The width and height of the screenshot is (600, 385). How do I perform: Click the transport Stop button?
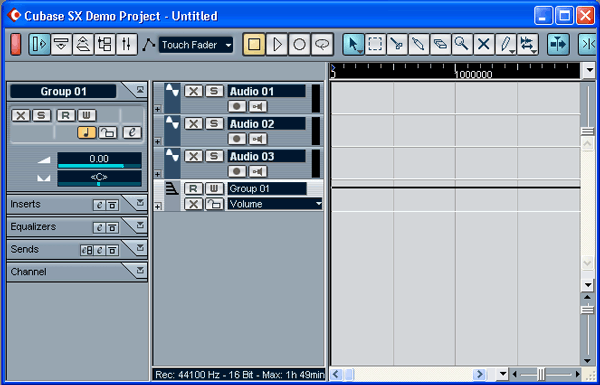pyautogui.click(x=254, y=44)
